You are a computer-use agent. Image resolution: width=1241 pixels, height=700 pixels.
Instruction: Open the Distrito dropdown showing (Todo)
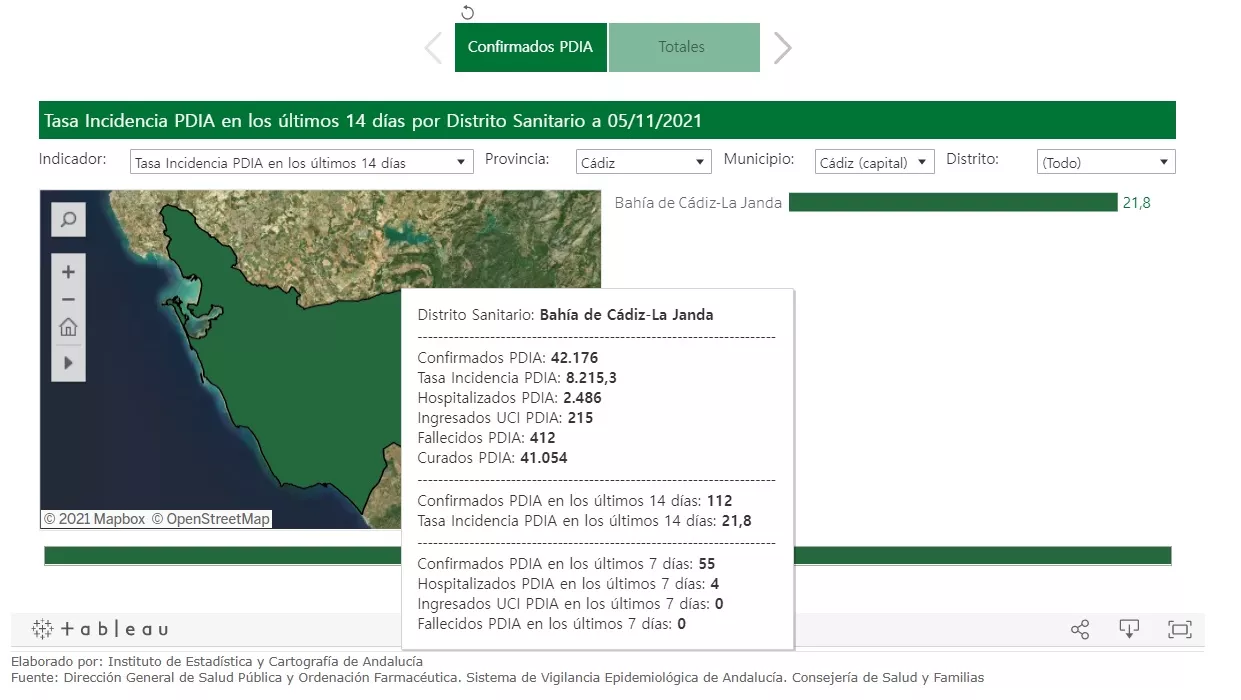point(1105,162)
